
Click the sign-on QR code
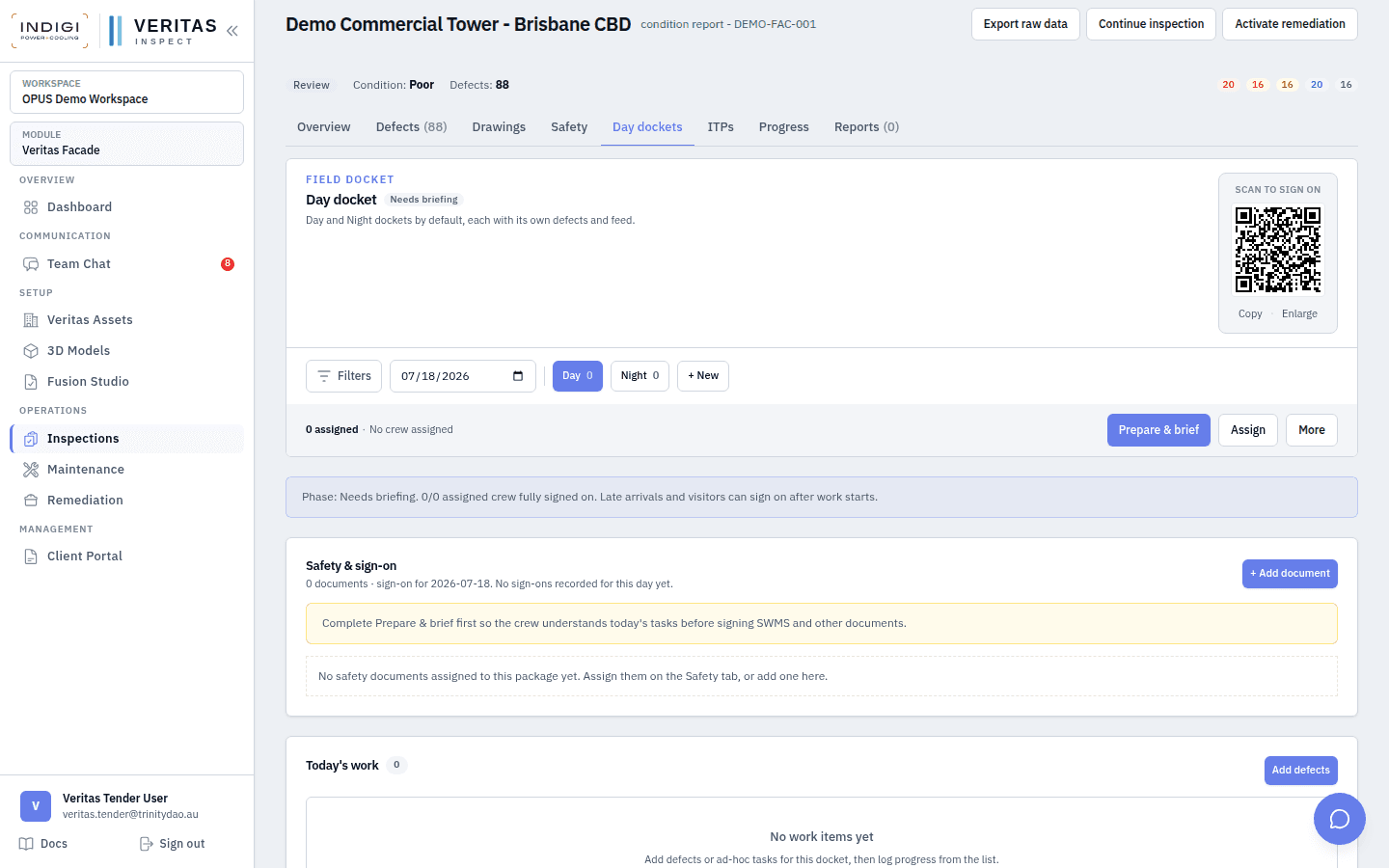pos(1278,250)
